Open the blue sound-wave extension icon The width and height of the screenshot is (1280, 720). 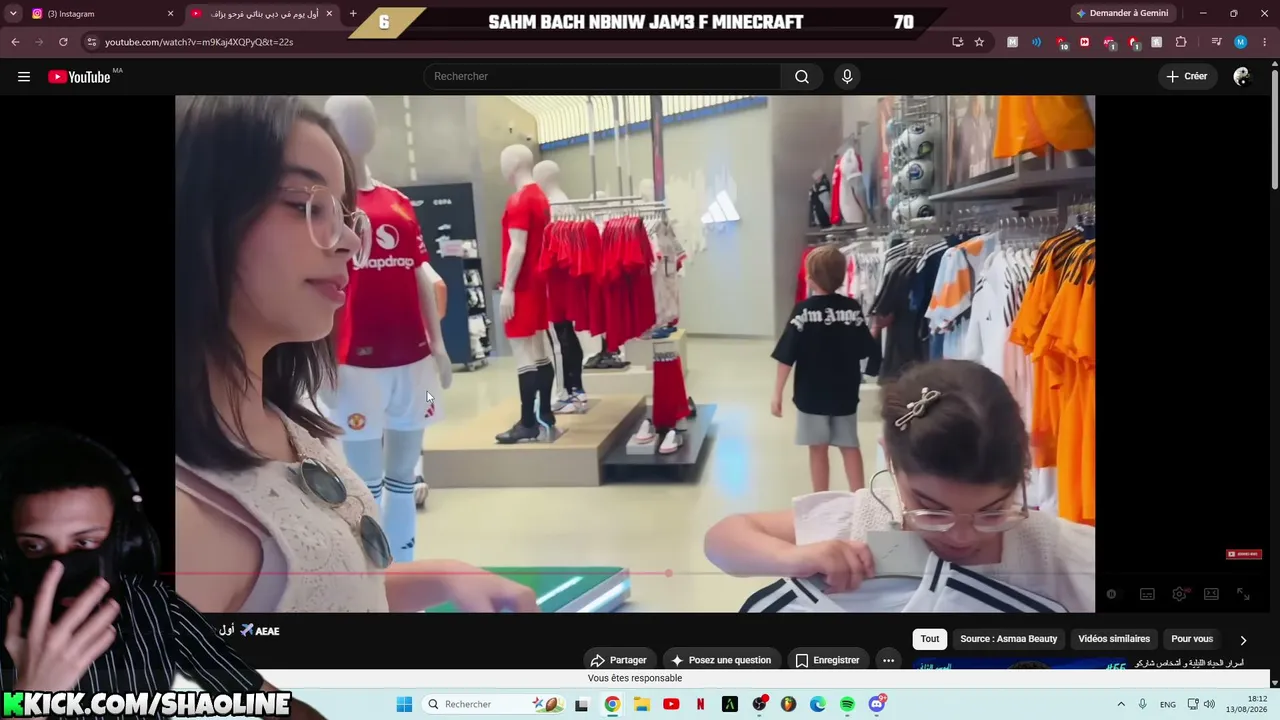[1036, 42]
